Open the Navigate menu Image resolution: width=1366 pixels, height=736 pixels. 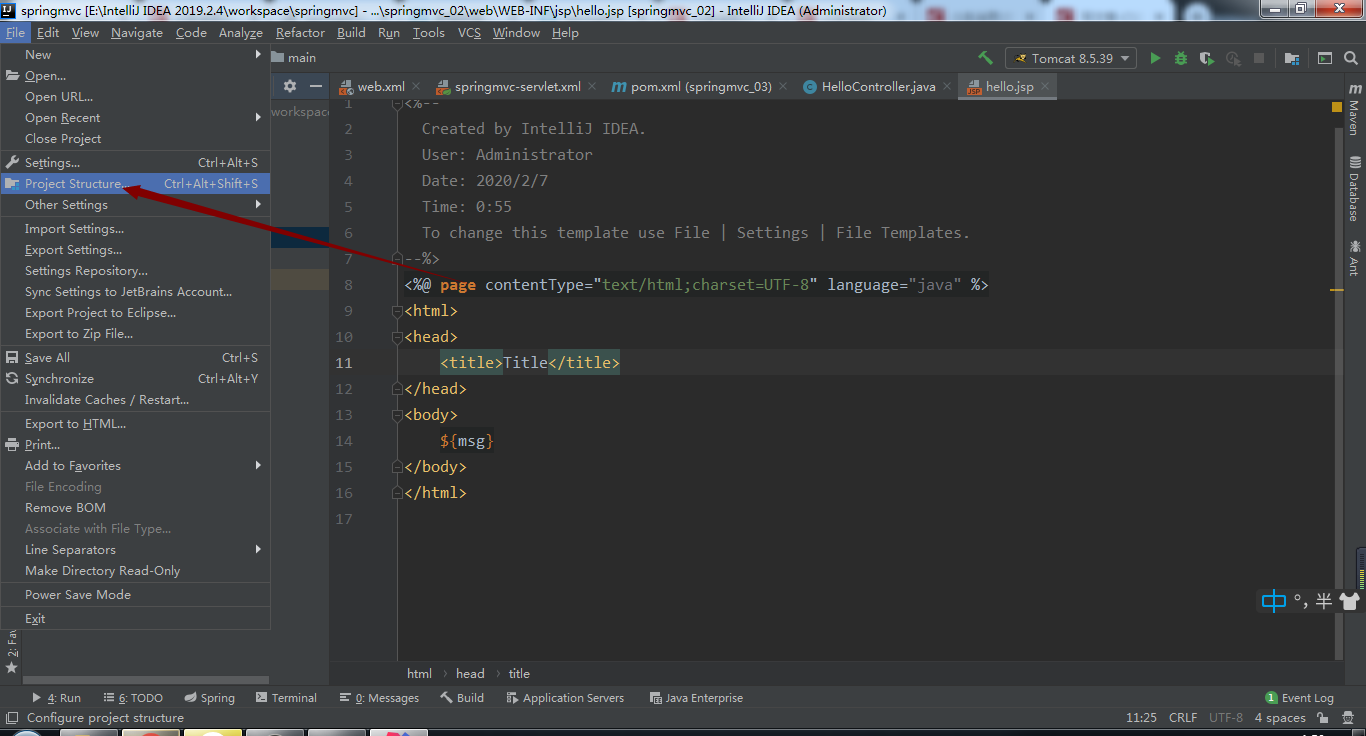click(x=137, y=32)
